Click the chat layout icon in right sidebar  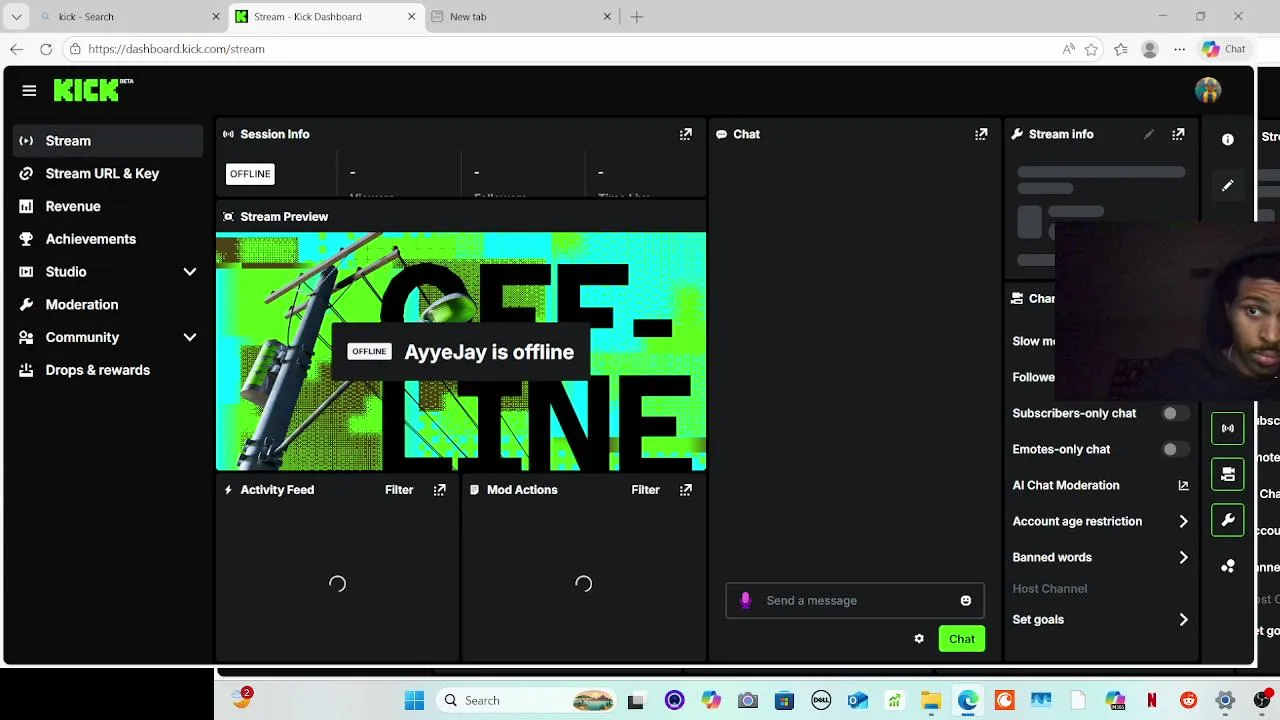[1228, 474]
